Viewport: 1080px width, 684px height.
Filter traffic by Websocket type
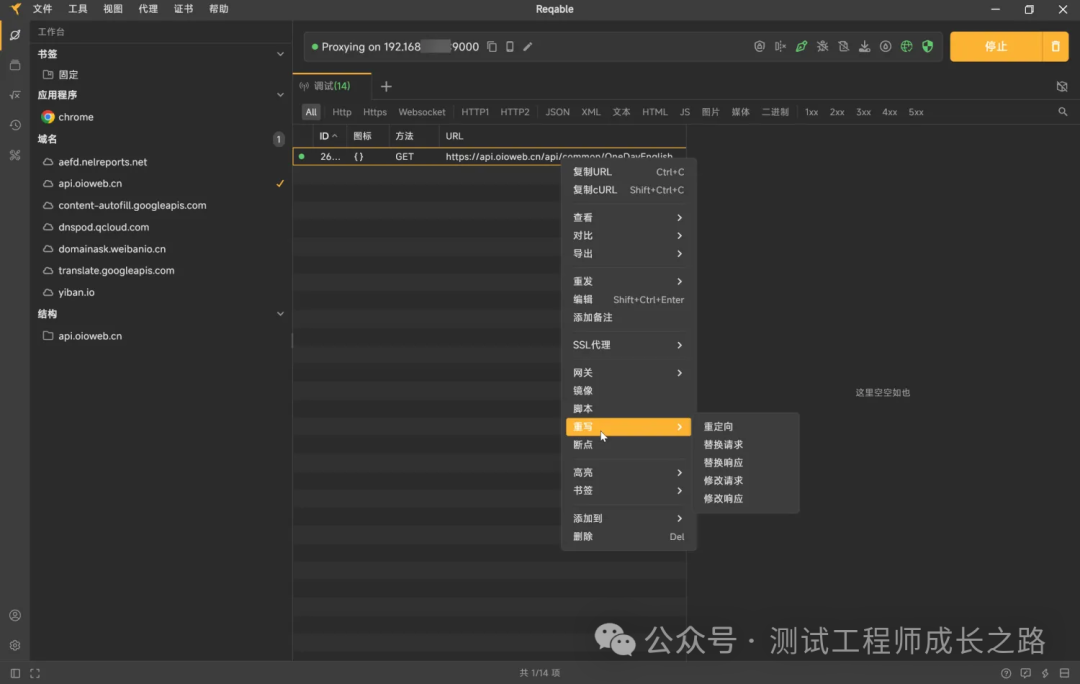coord(422,112)
